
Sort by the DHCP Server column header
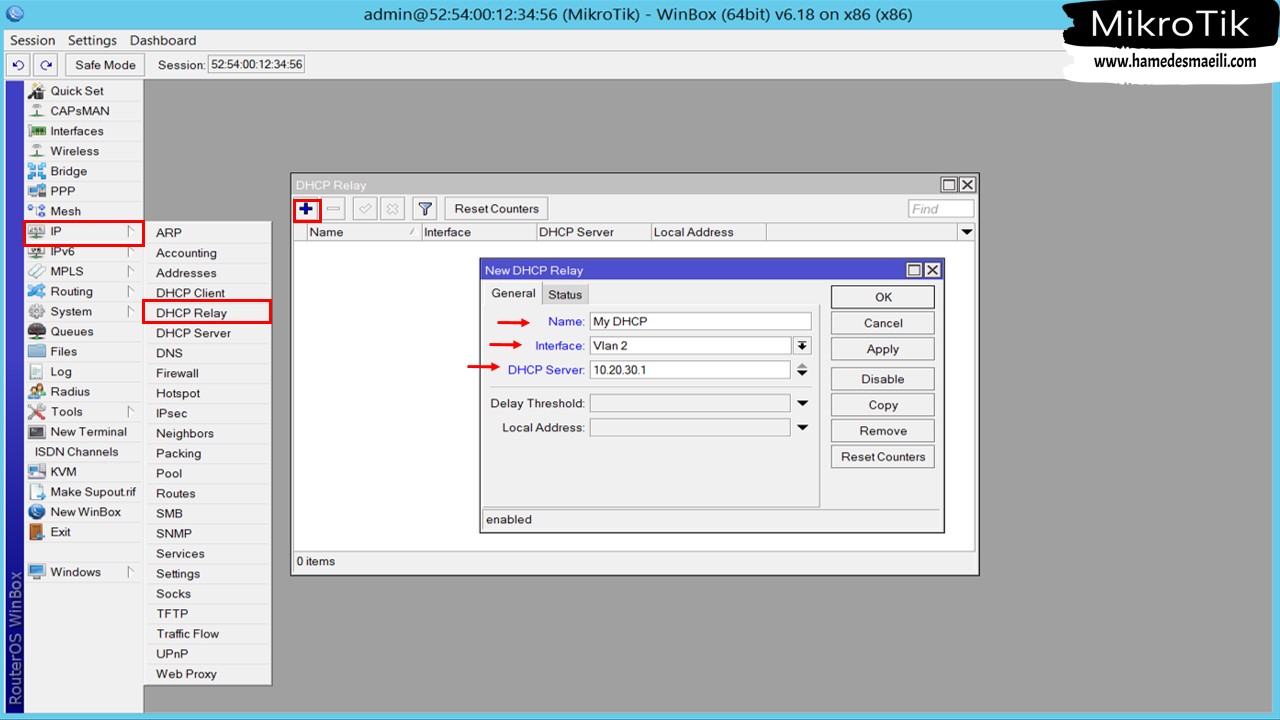point(593,232)
